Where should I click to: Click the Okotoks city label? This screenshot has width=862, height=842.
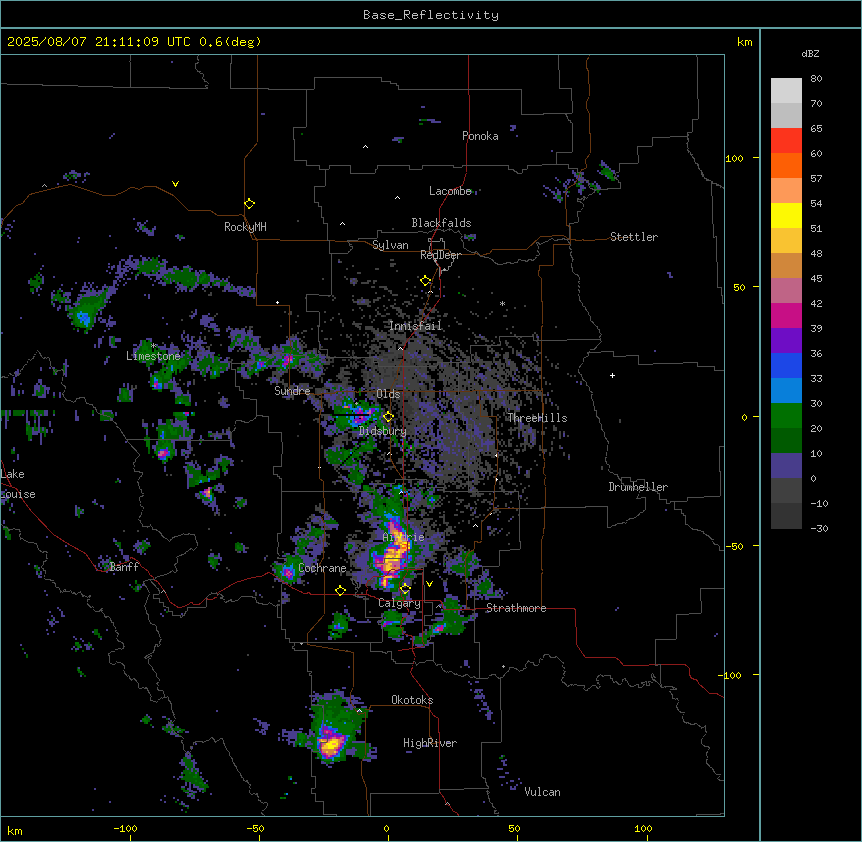[412, 700]
